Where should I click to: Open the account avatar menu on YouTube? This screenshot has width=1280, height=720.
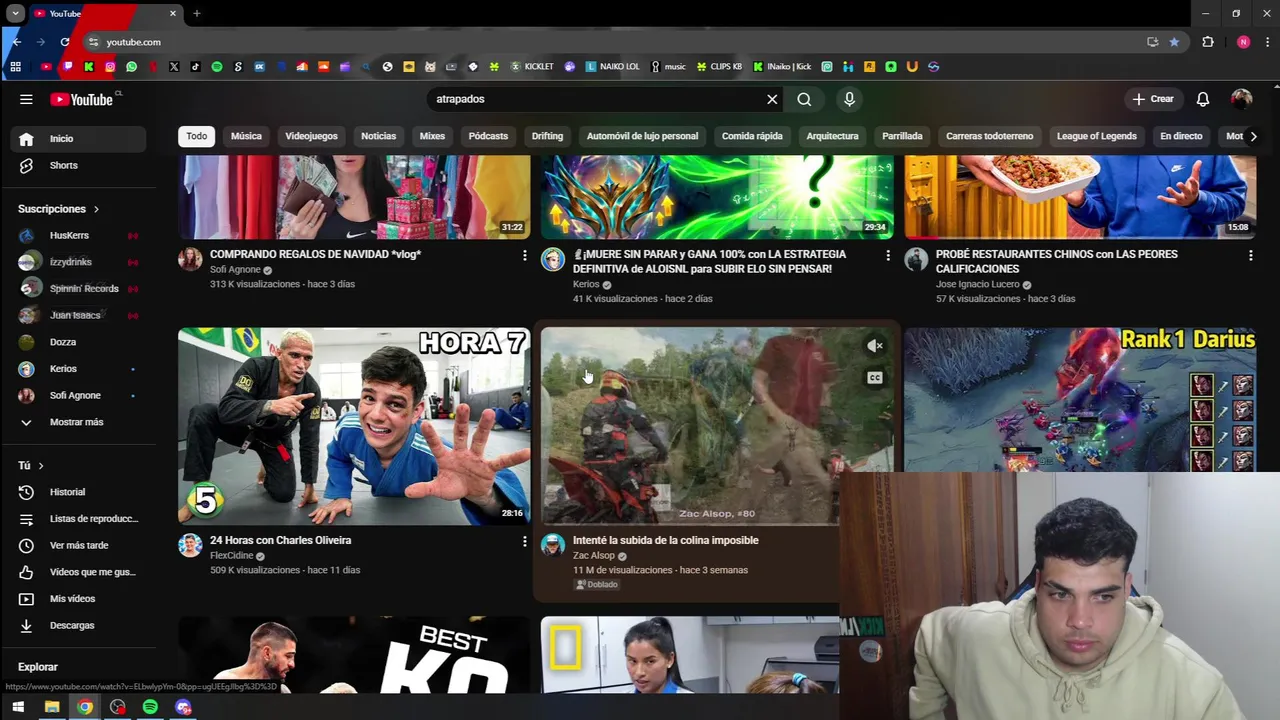coord(1241,99)
